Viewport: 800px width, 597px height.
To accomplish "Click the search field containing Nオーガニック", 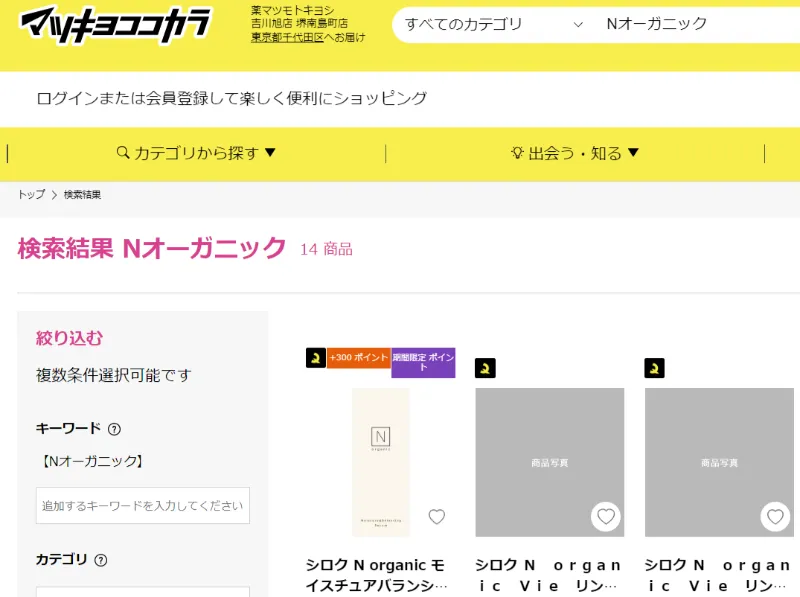I will (699, 24).
